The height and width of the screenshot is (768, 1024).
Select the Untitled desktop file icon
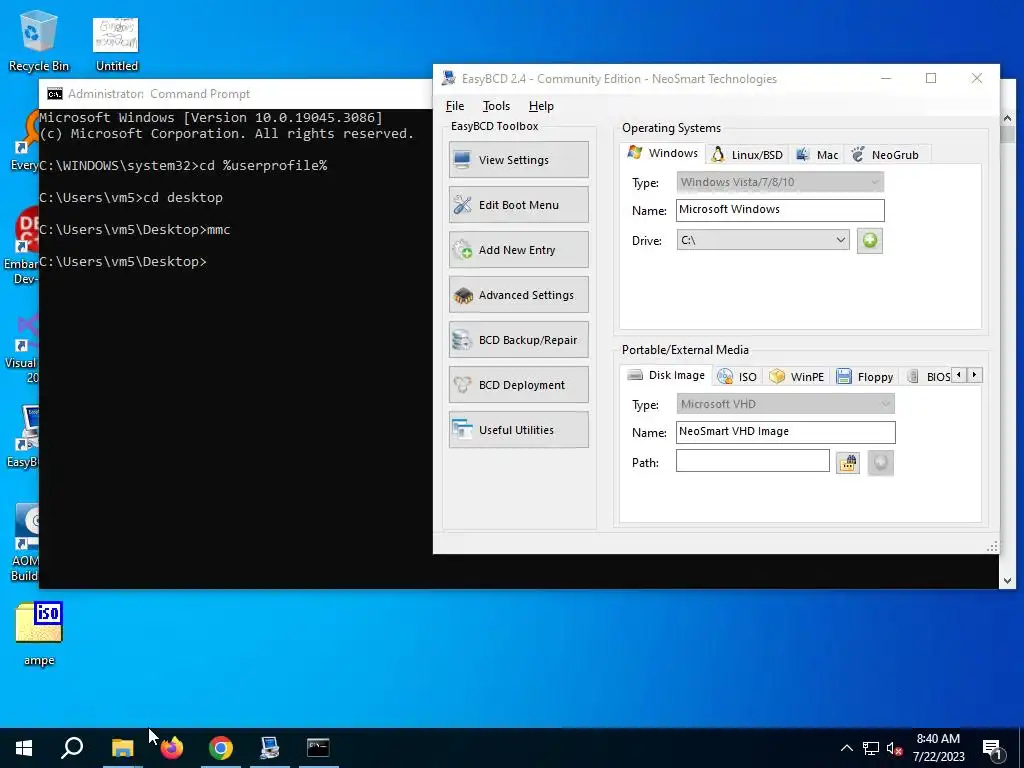116,44
